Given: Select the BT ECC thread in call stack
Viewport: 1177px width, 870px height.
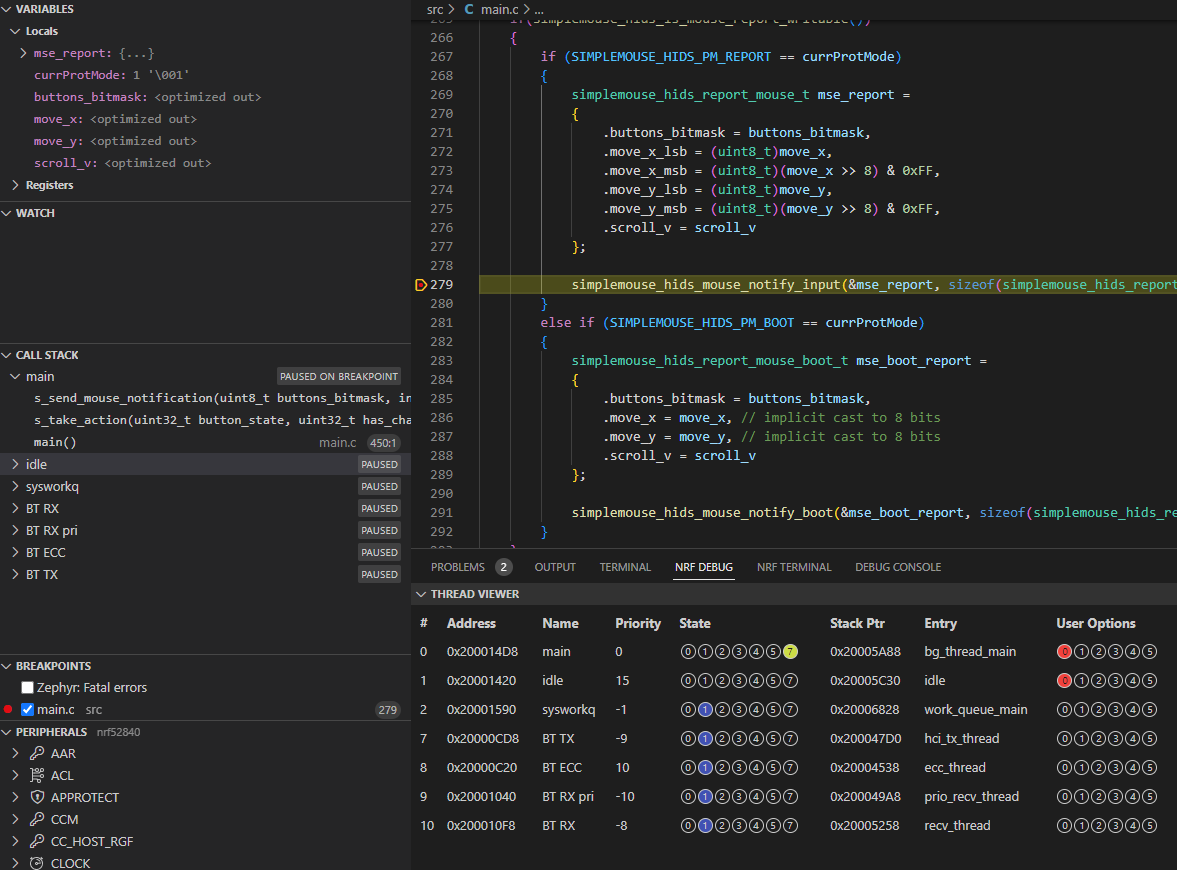Looking at the screenshot, I should pos(46,552).
